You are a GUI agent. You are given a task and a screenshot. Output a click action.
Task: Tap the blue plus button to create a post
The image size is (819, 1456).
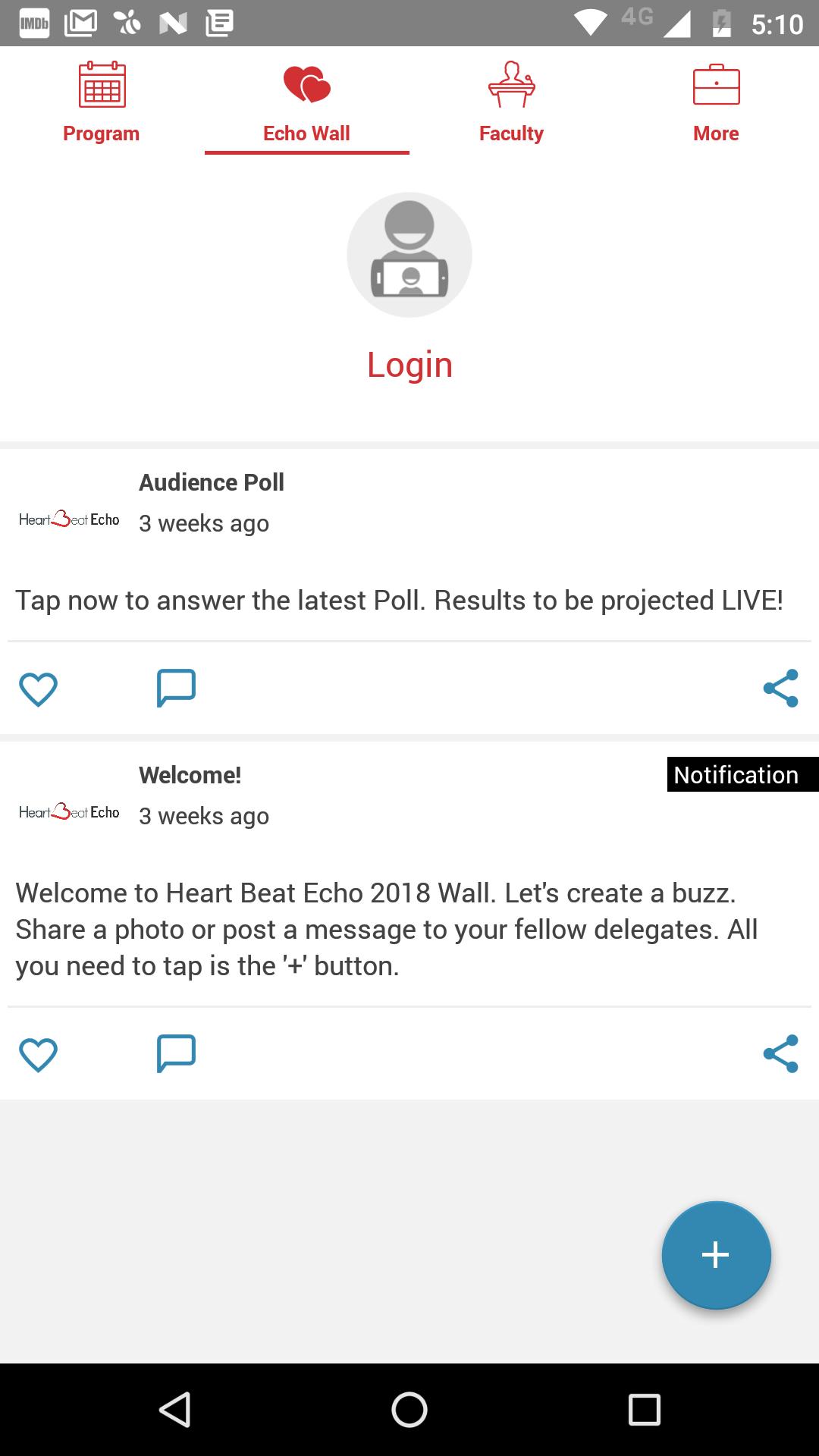pos(716,1255)
